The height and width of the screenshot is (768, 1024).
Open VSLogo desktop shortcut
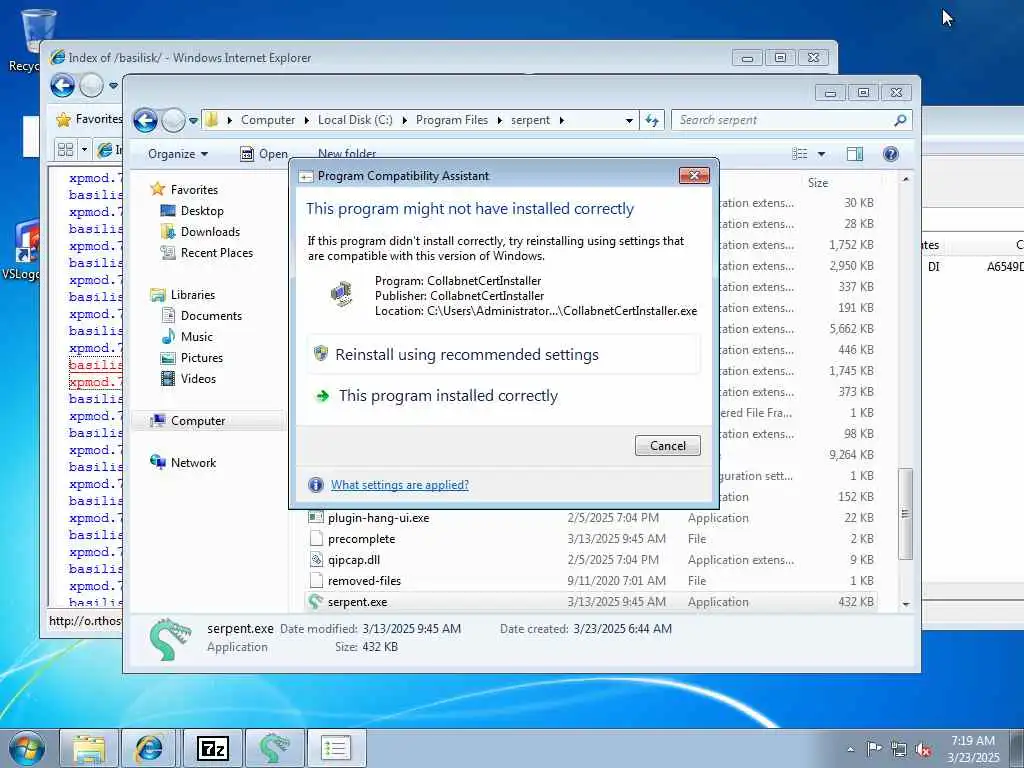pos(21,251)
